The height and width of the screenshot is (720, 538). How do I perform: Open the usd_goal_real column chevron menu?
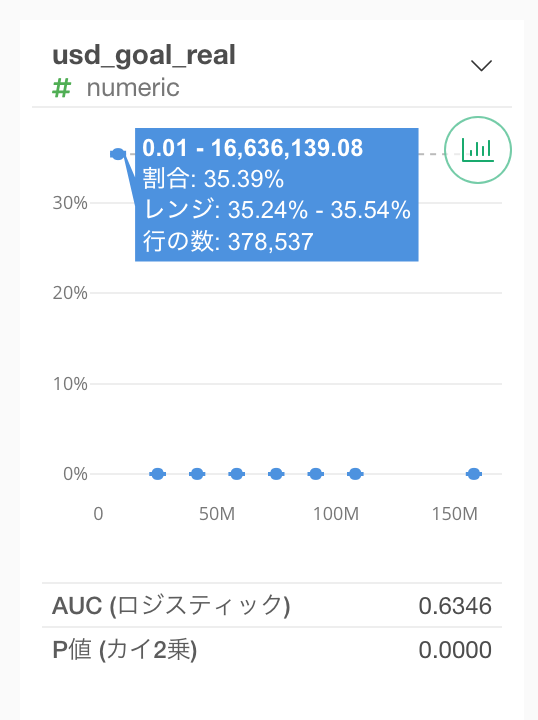[x=481, y=65]
